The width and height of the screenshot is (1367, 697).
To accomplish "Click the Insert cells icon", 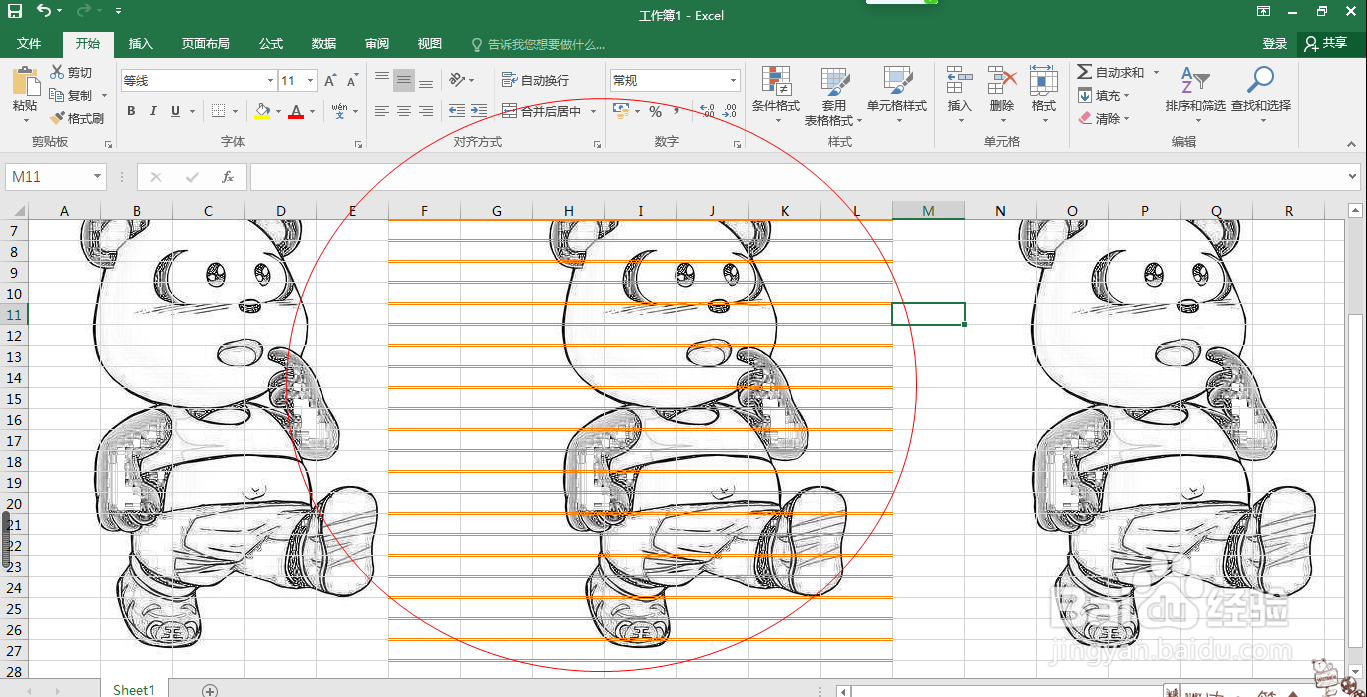I will (x=960, y=82).
